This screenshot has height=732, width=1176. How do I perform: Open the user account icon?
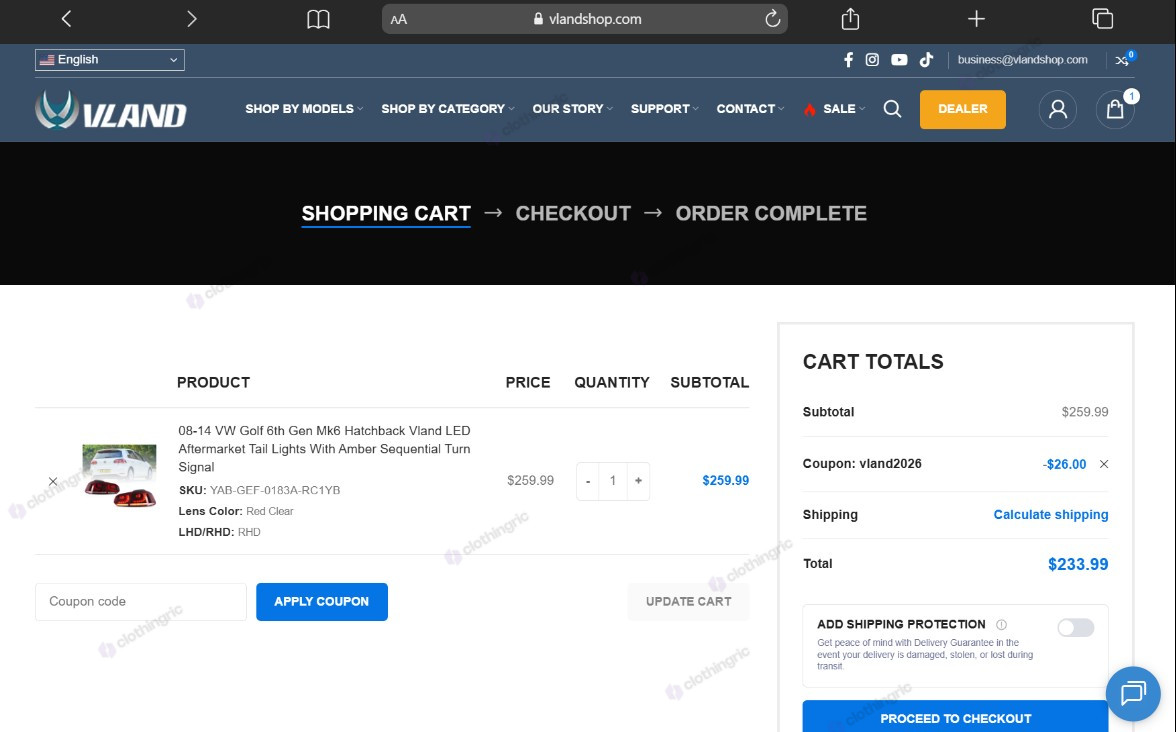(x=1058, y=110)
